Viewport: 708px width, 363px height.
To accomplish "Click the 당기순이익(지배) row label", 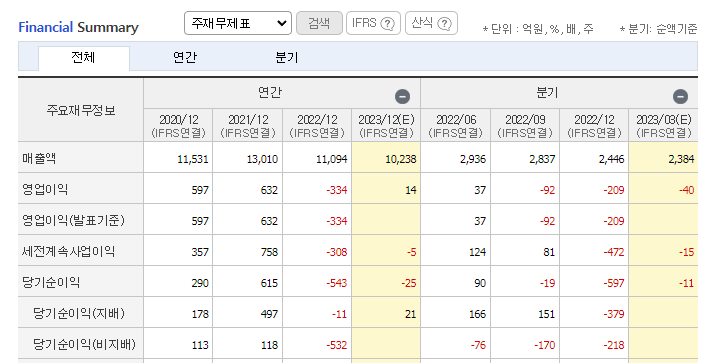I will (79, 313).
